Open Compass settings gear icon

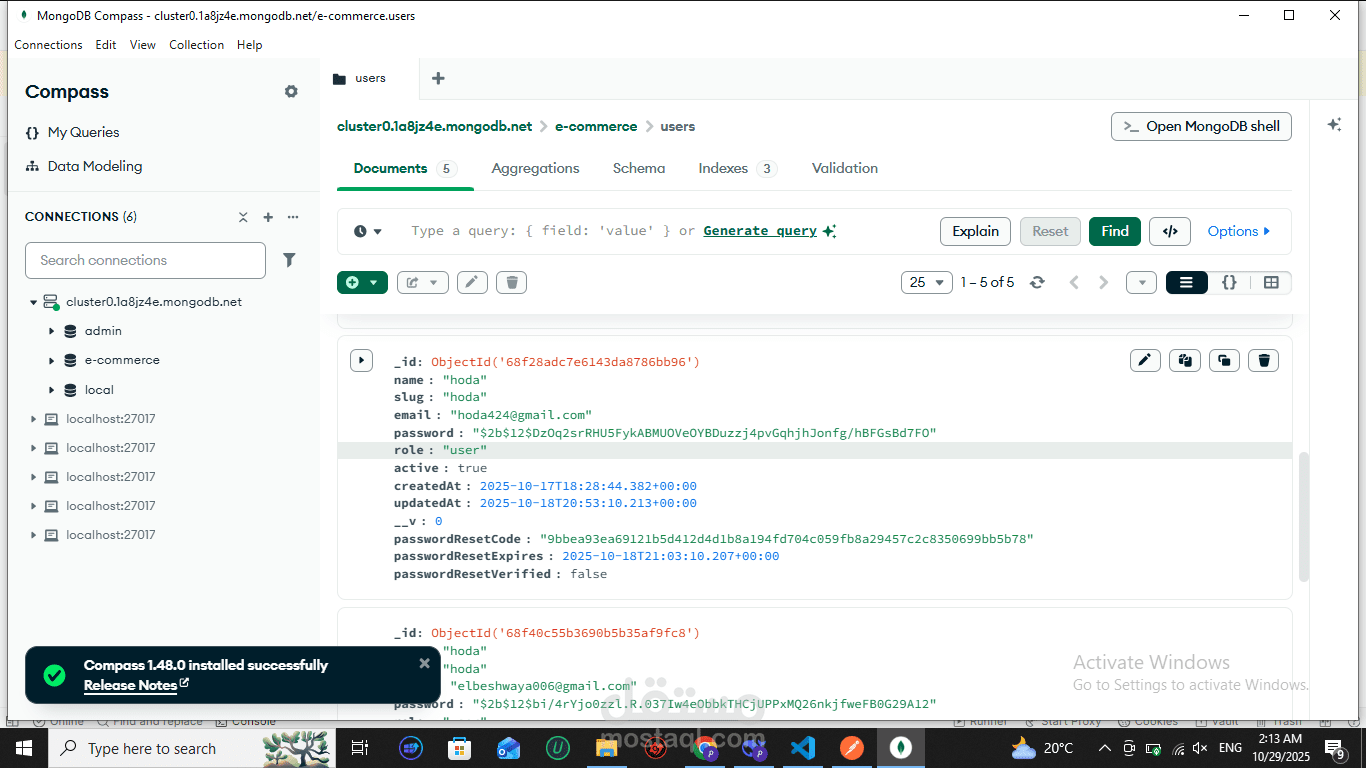click(x=291, y=91)
